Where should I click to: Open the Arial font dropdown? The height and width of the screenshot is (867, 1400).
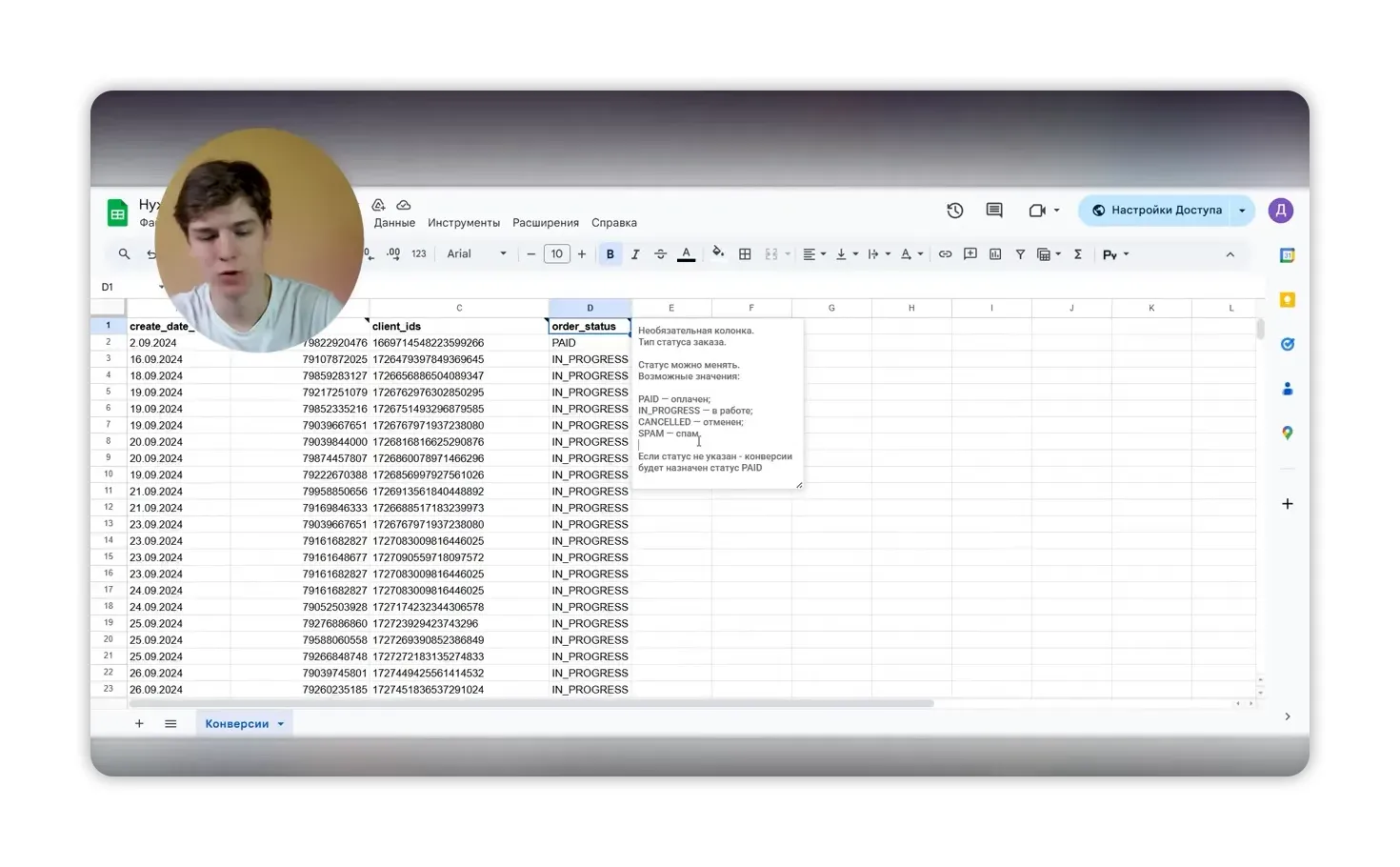pos(477,254)
